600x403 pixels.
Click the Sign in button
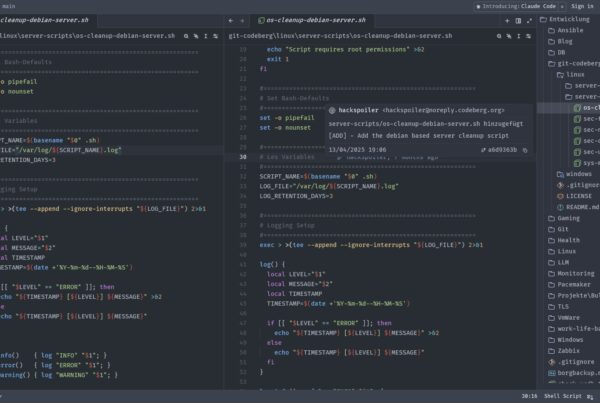(x=582, y=6)
